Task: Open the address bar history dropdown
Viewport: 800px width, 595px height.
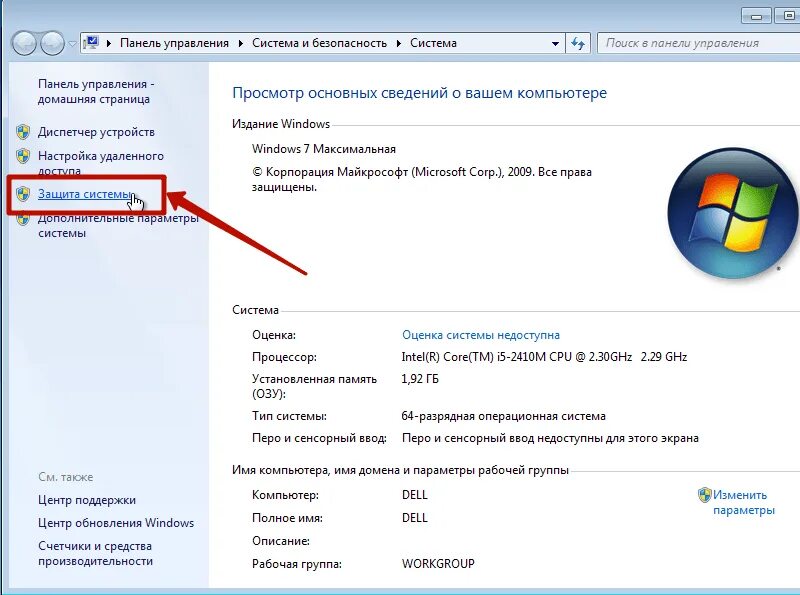Action: click(x=555, y=44)
